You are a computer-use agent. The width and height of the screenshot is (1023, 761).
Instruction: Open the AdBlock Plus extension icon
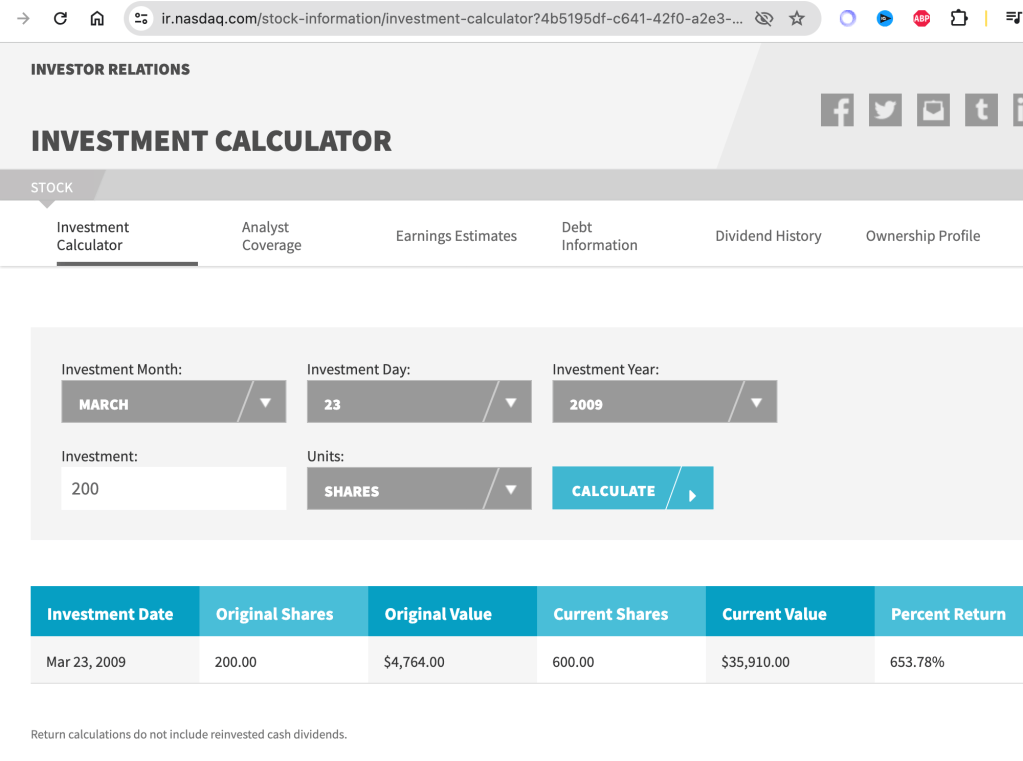click(921, 18)
